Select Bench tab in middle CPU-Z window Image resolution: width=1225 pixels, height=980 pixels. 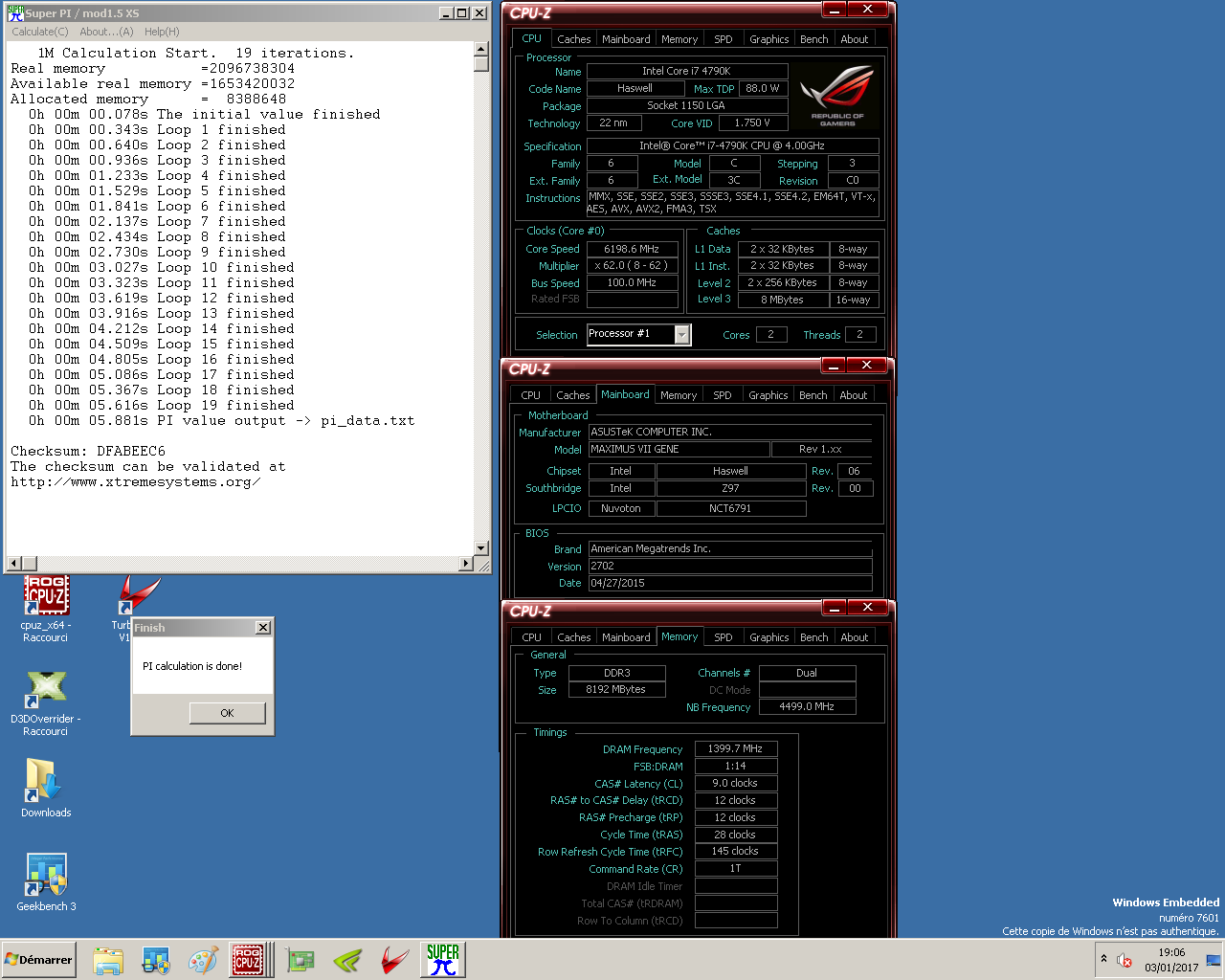click(x=813, y=395)
